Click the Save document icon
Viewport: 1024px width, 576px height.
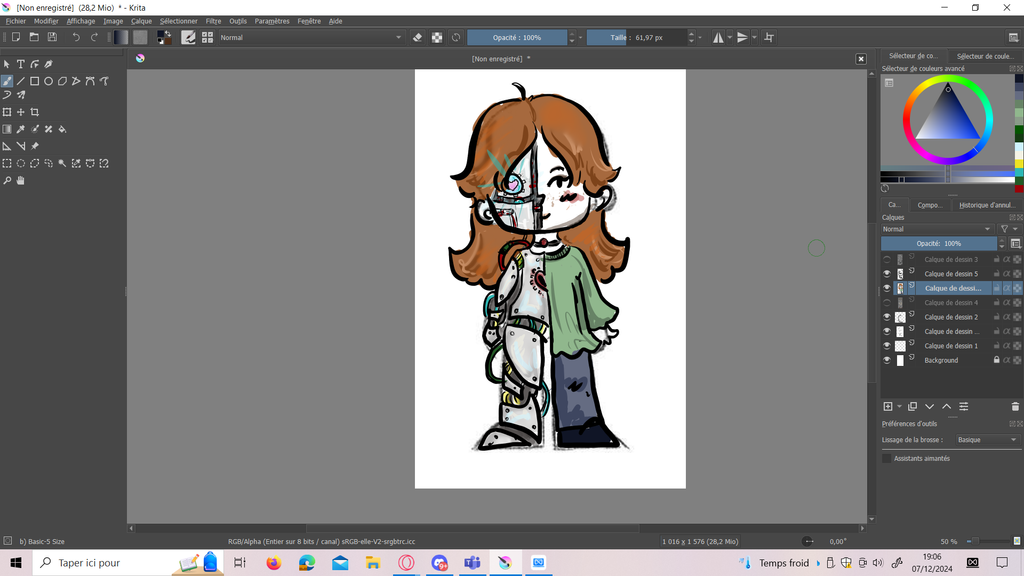coord(52,37)
